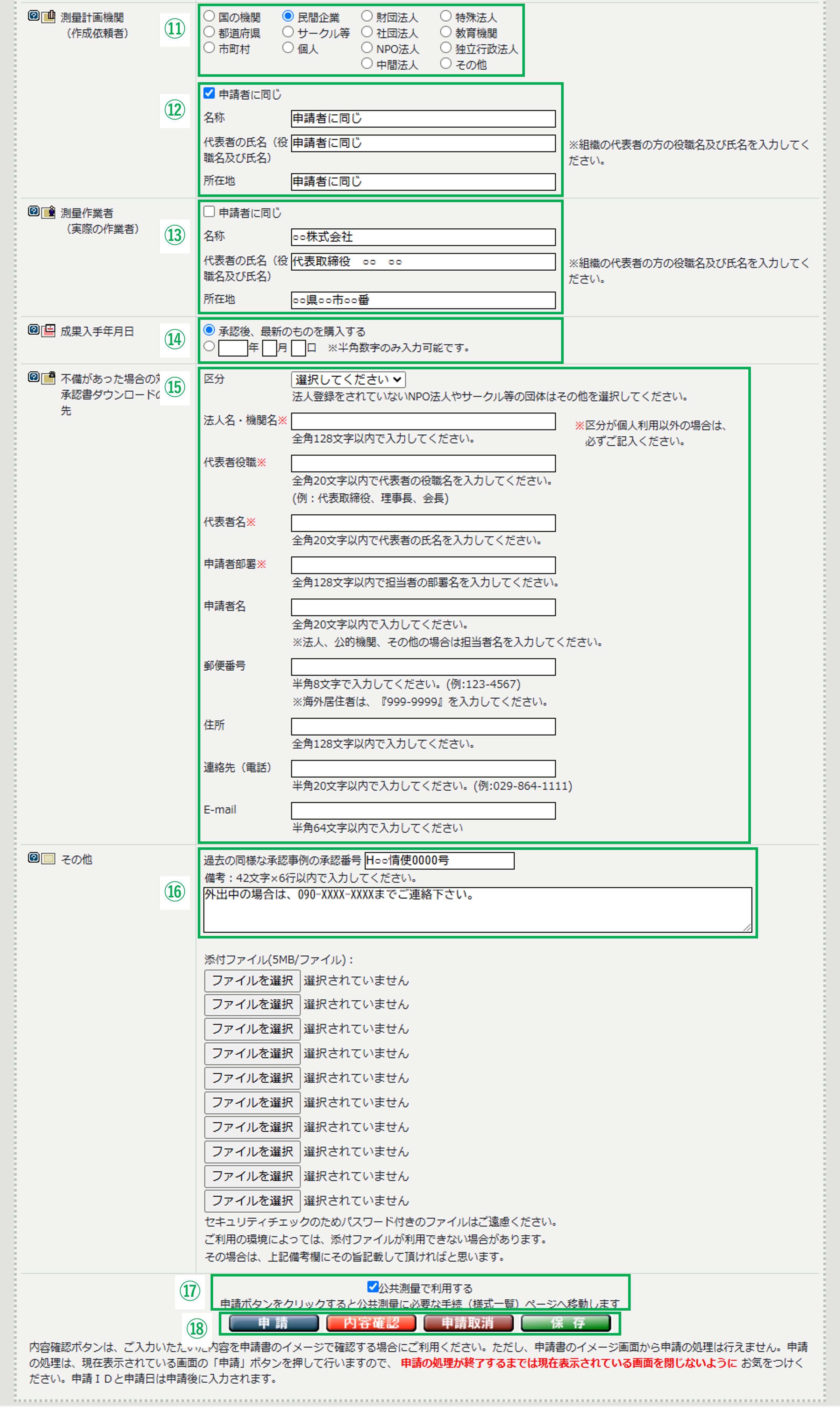
Task: Click 測量計画機関 名称 input field
Action: (x=423, y=118)
